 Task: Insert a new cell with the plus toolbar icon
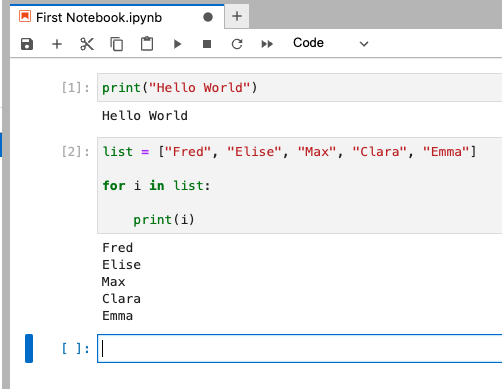point(57,44)
